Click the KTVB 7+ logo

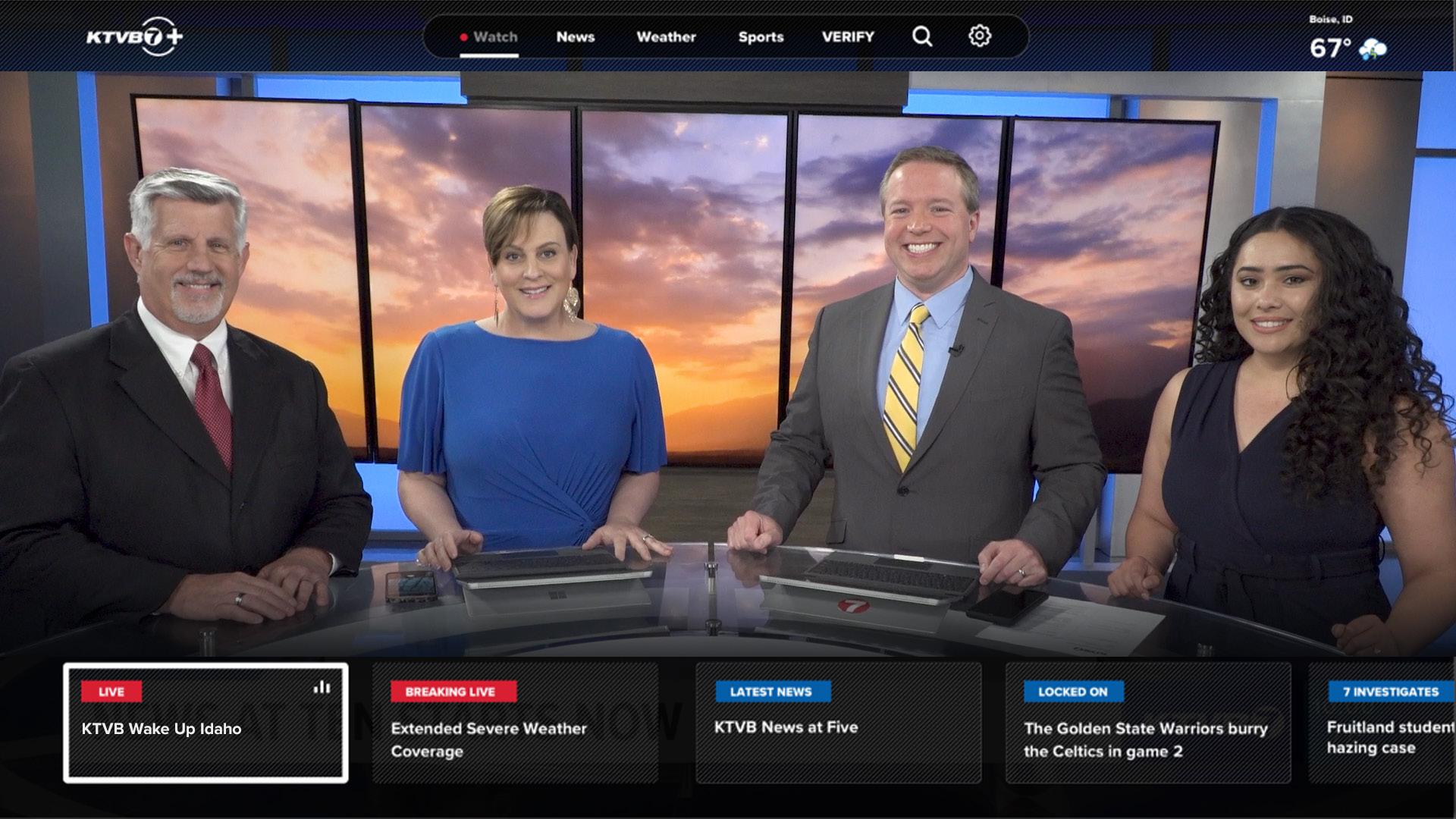[134, 36]
